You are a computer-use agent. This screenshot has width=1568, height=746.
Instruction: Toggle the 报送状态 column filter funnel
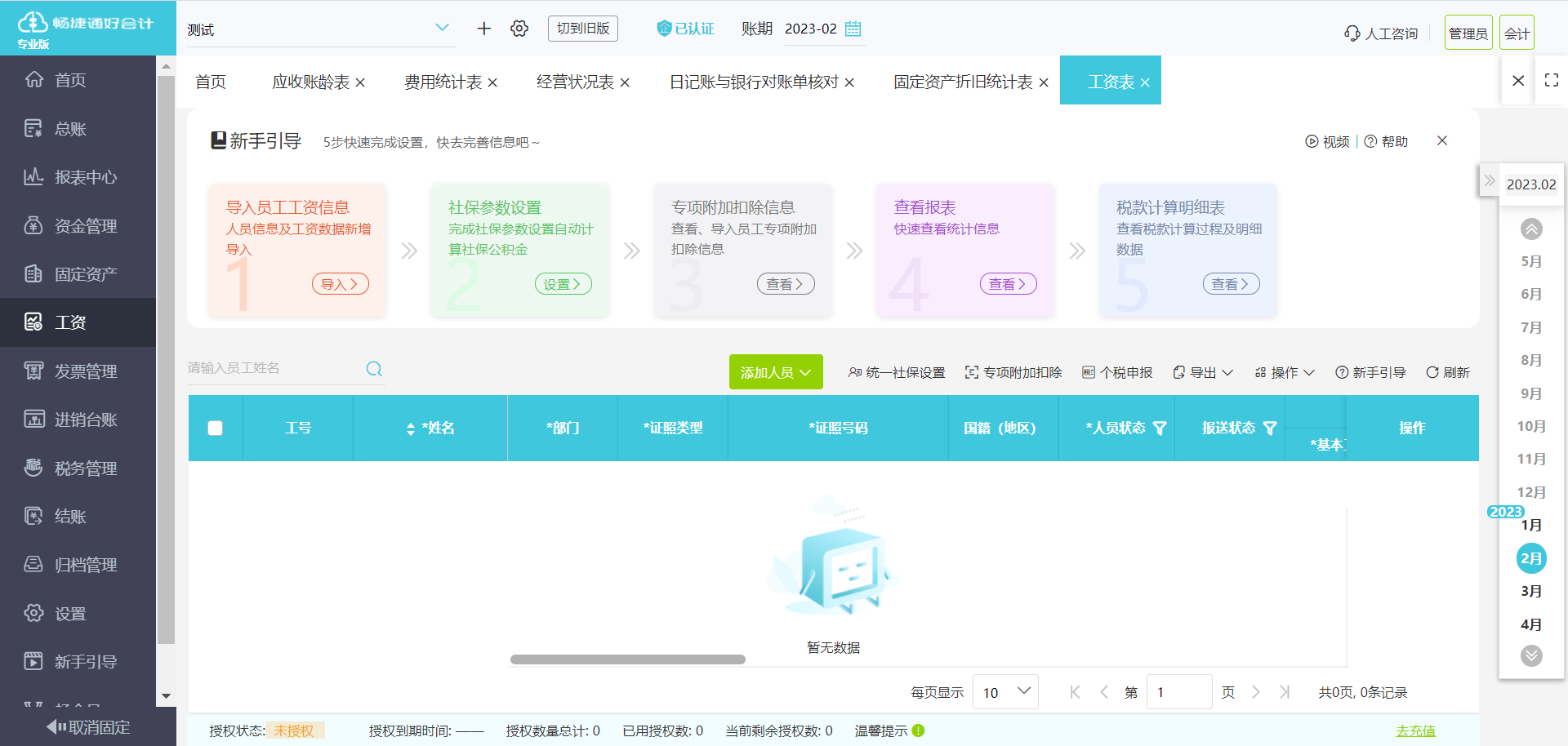pyautogui.click(x=1272, y=427)
